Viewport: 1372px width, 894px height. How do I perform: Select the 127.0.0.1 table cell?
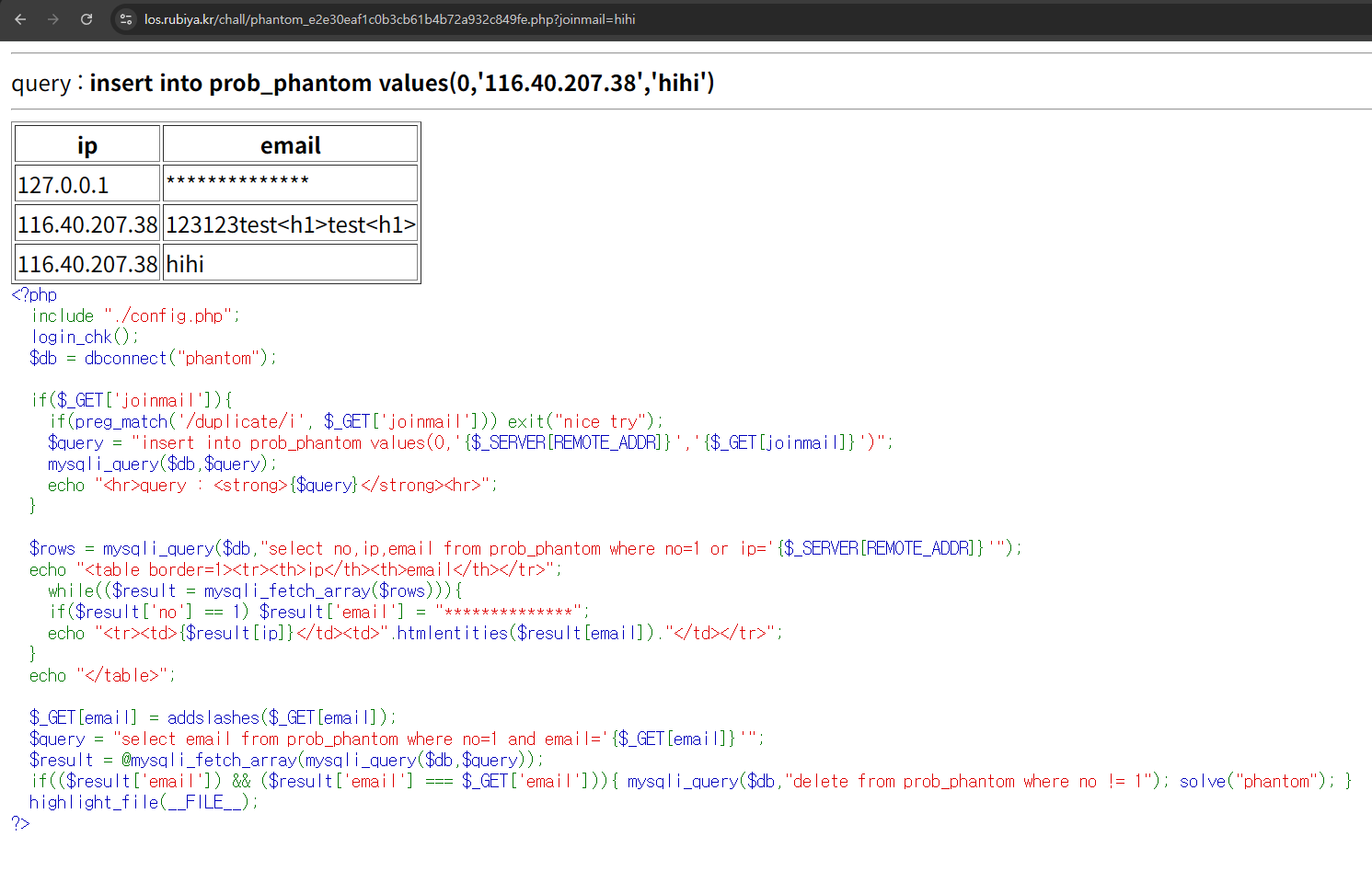(x=63, y=185)
